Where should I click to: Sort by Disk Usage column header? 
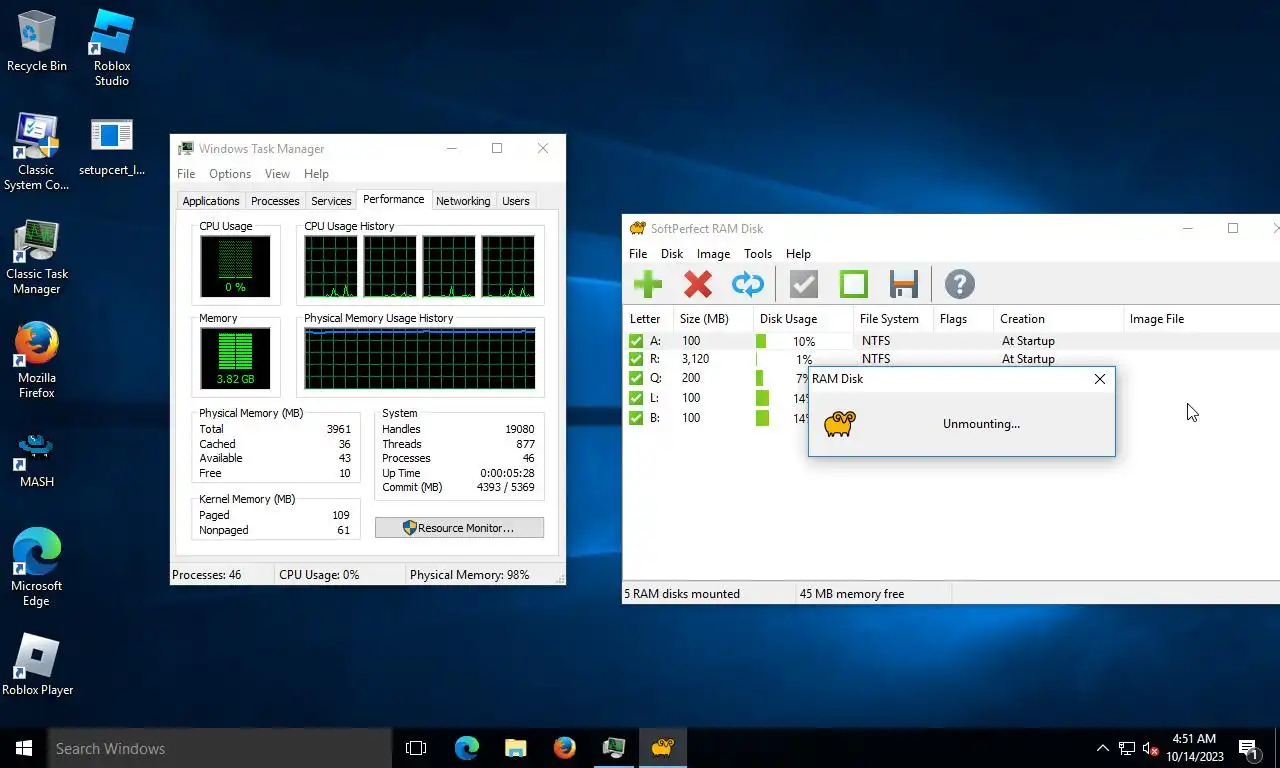click(803, 319)
